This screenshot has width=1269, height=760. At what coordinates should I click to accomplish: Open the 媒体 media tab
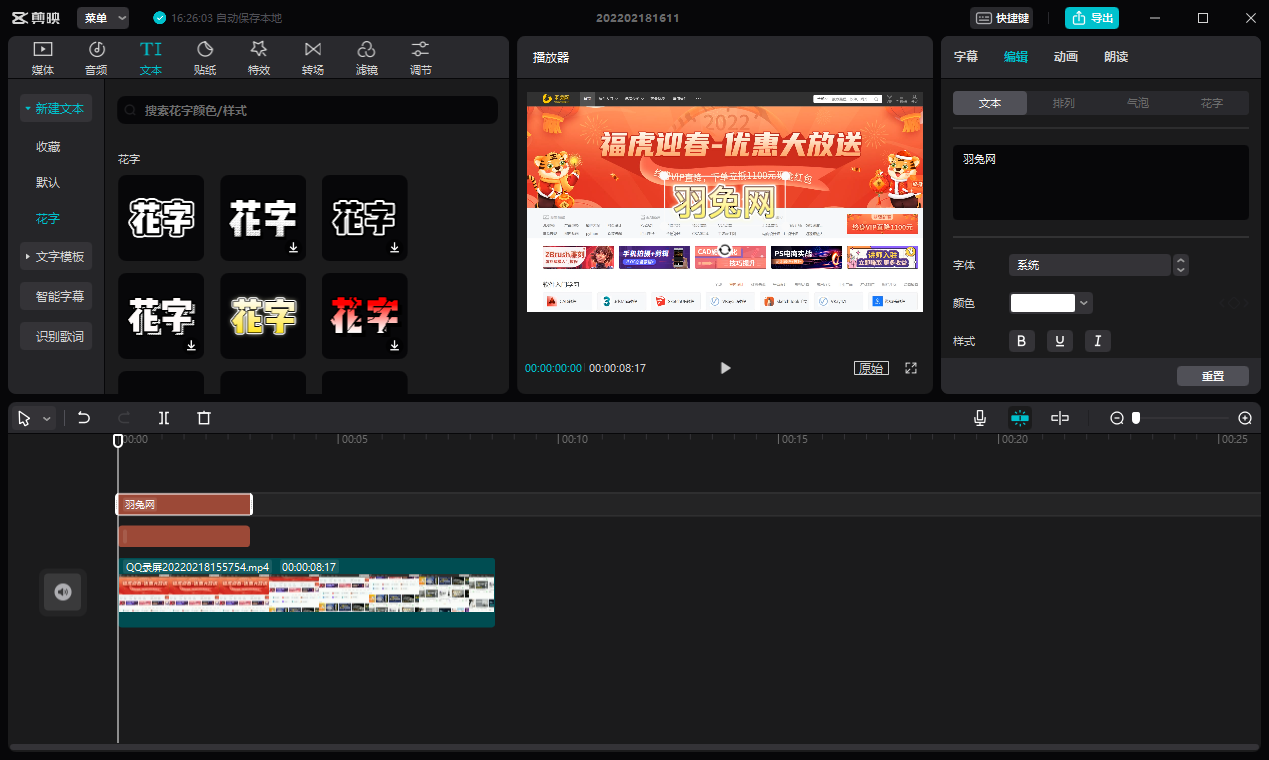point(43,58)
